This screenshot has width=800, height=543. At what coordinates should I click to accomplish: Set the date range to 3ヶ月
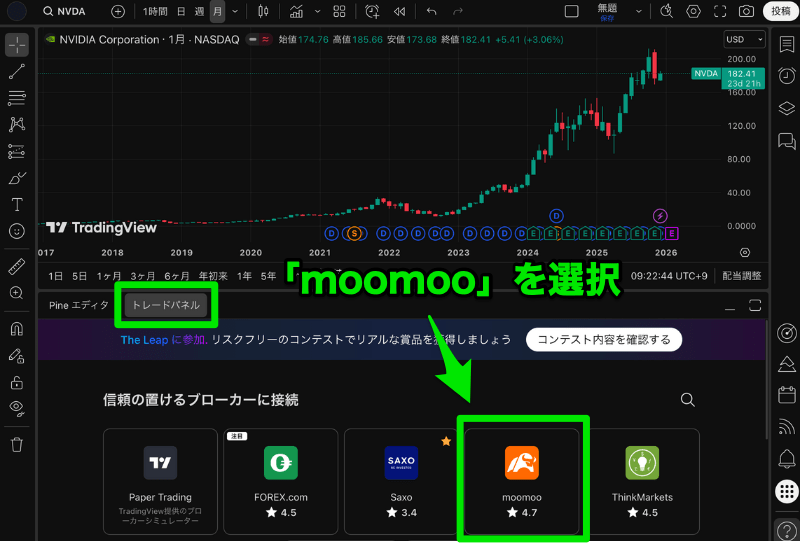pos(143,276)
